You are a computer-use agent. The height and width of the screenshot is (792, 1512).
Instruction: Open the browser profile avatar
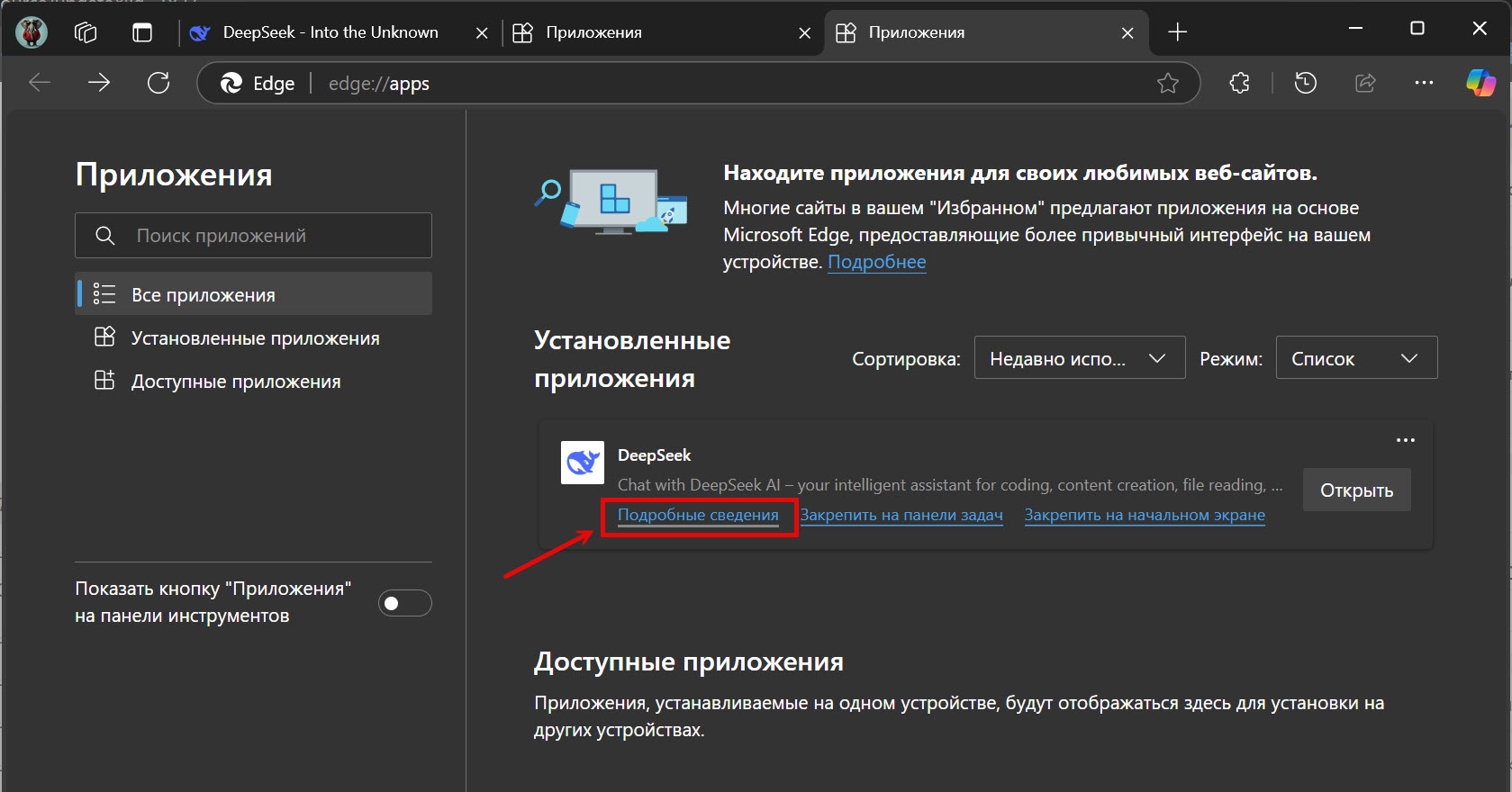click(x=32, y=32)
